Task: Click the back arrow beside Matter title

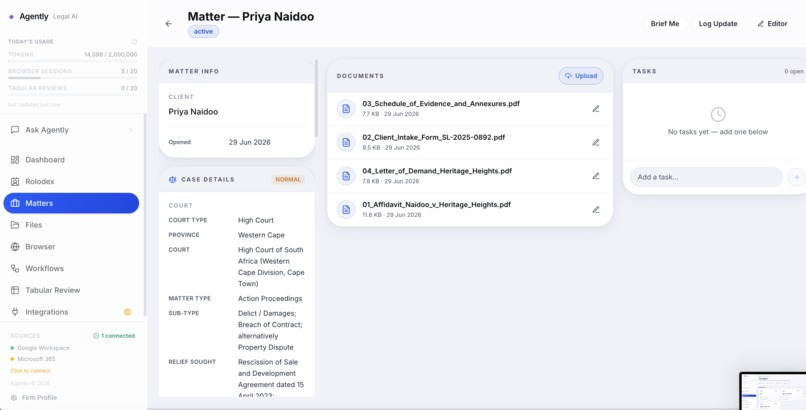Action: 169,24
